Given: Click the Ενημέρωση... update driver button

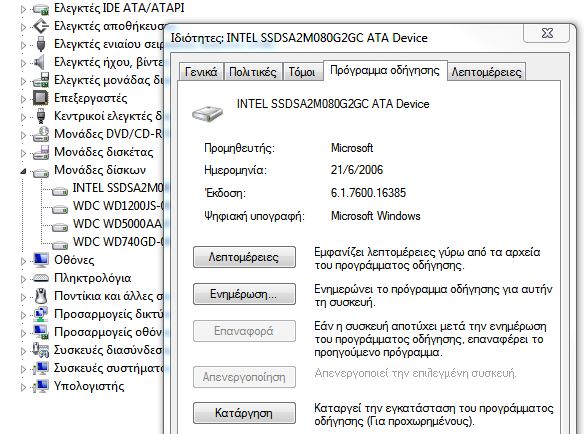Looking at the screenshot, I should (244, 294).
